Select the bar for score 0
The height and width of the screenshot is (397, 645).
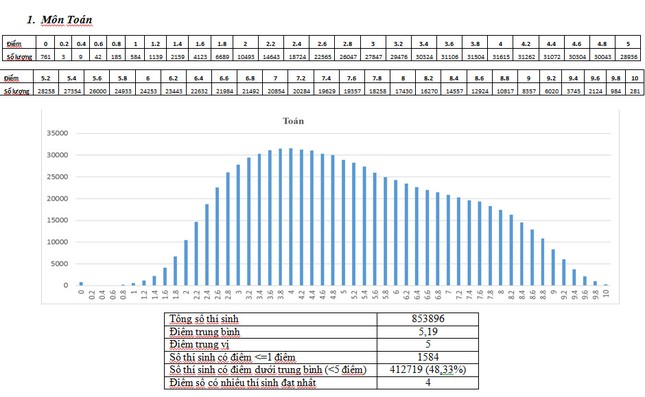81,283
